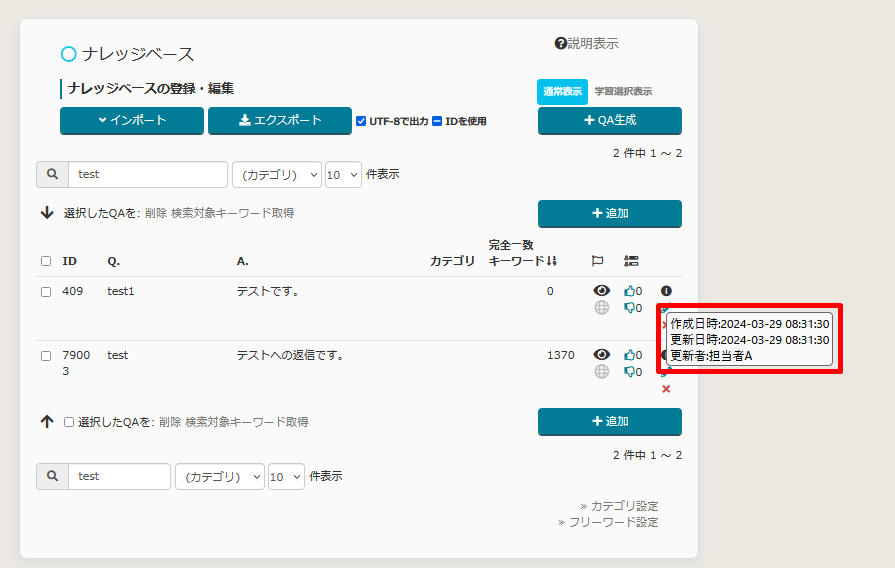Screen dimensions: 895x568
Task: Switch to 学習選択表示 tab
Action: click(x=623, y=91)
